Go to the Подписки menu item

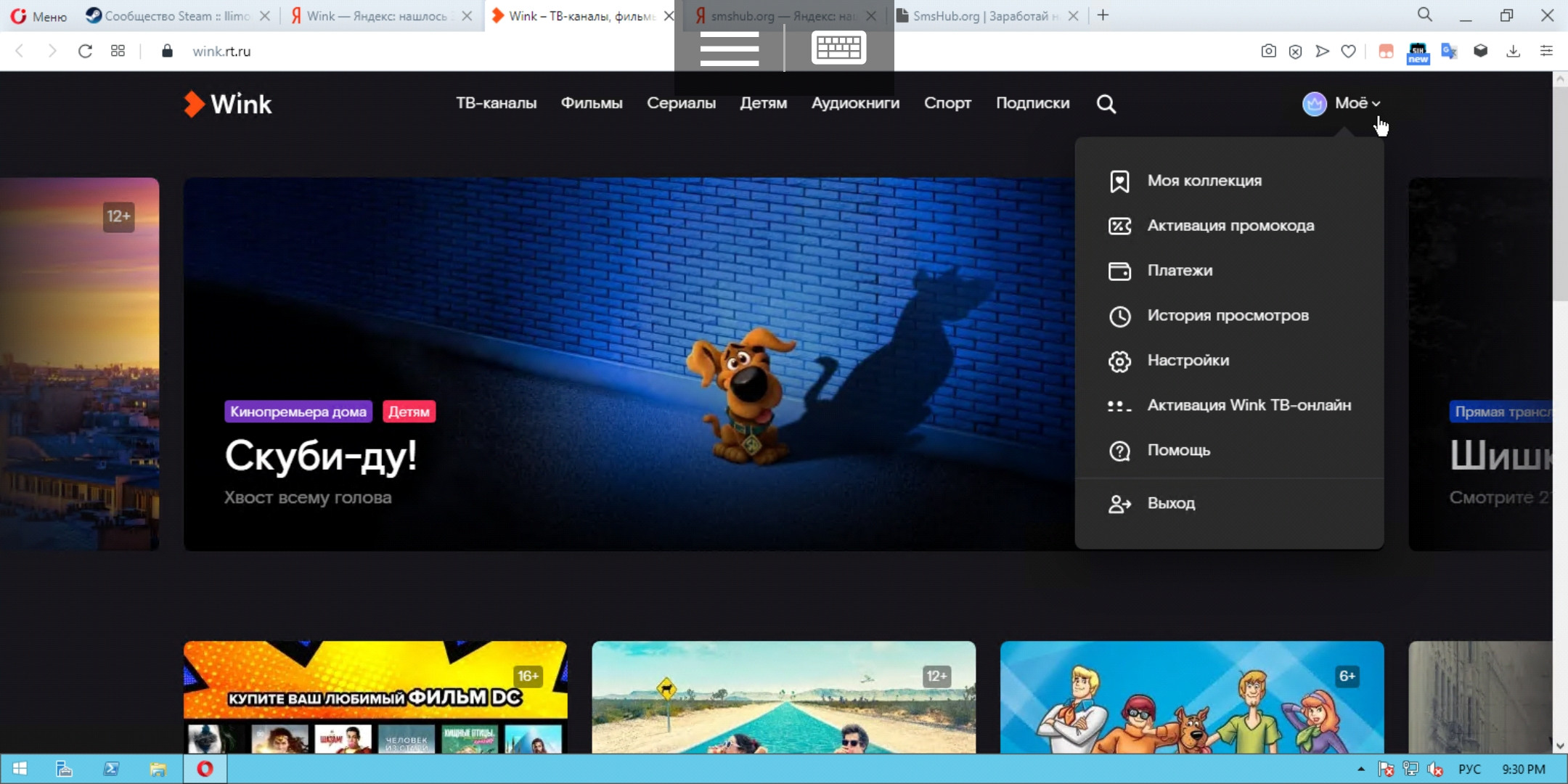[x=1032, y=103]
